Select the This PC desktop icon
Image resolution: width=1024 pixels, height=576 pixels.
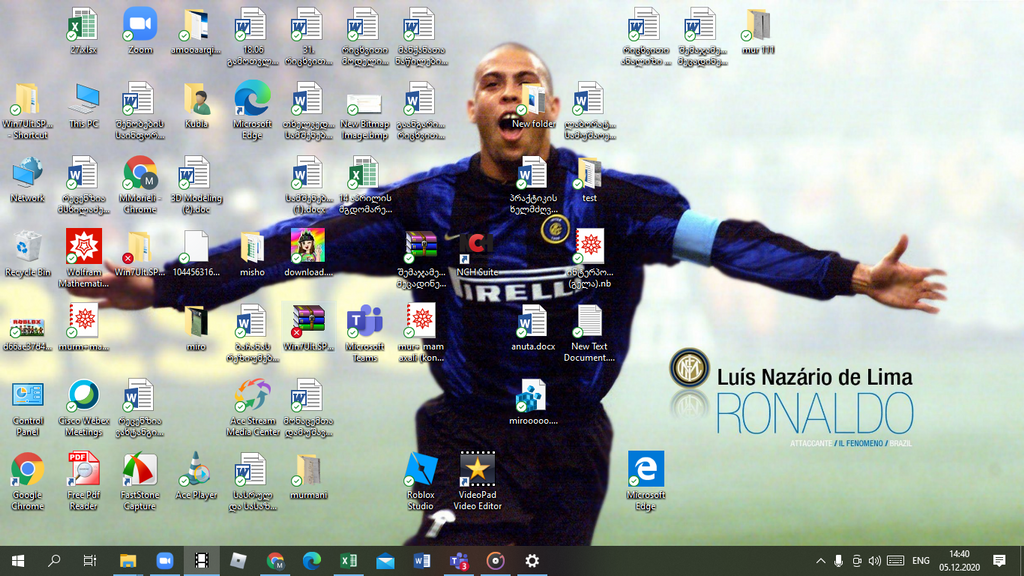[84, 105]
